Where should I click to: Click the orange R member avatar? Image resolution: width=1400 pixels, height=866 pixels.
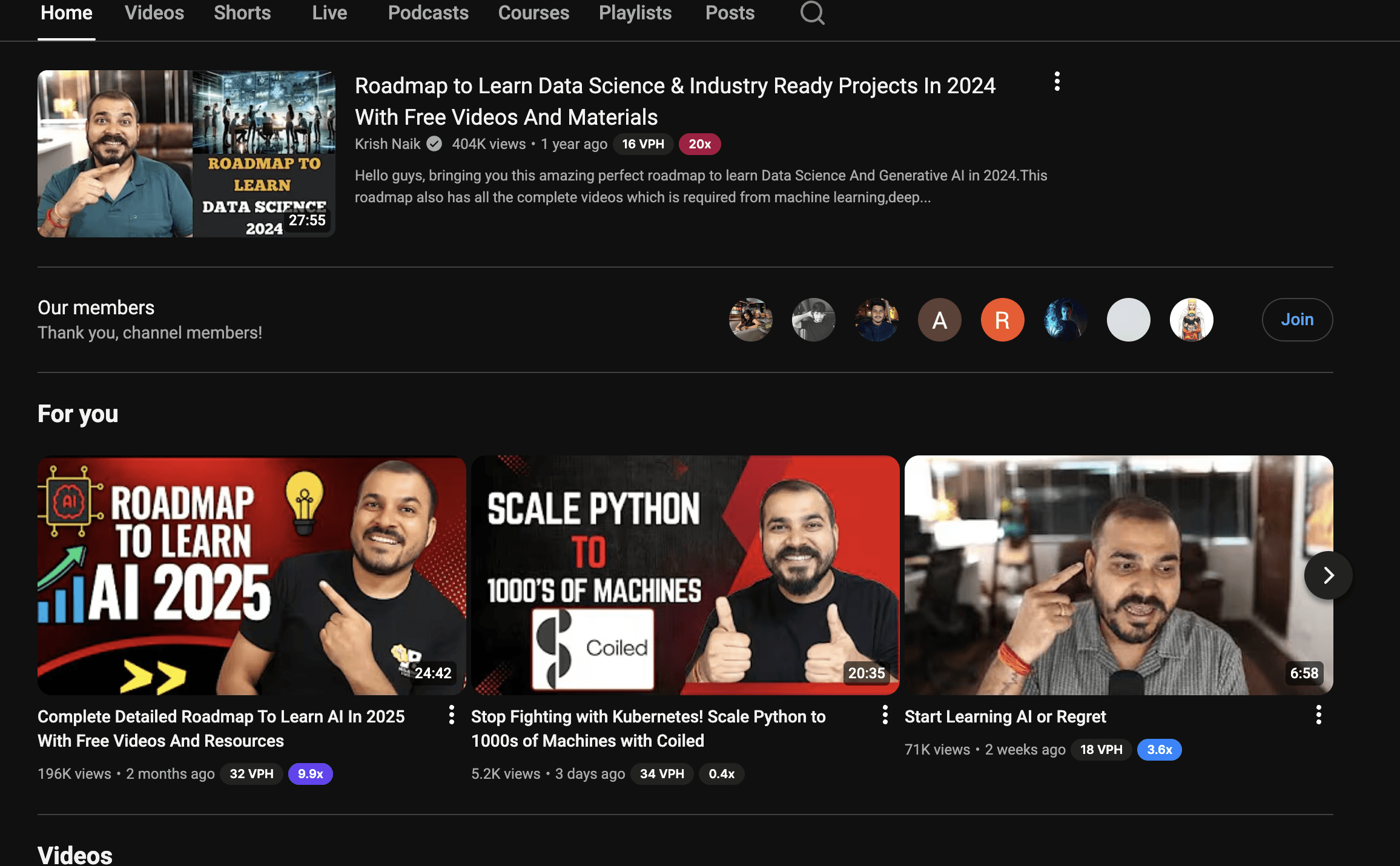[1002, 320]
